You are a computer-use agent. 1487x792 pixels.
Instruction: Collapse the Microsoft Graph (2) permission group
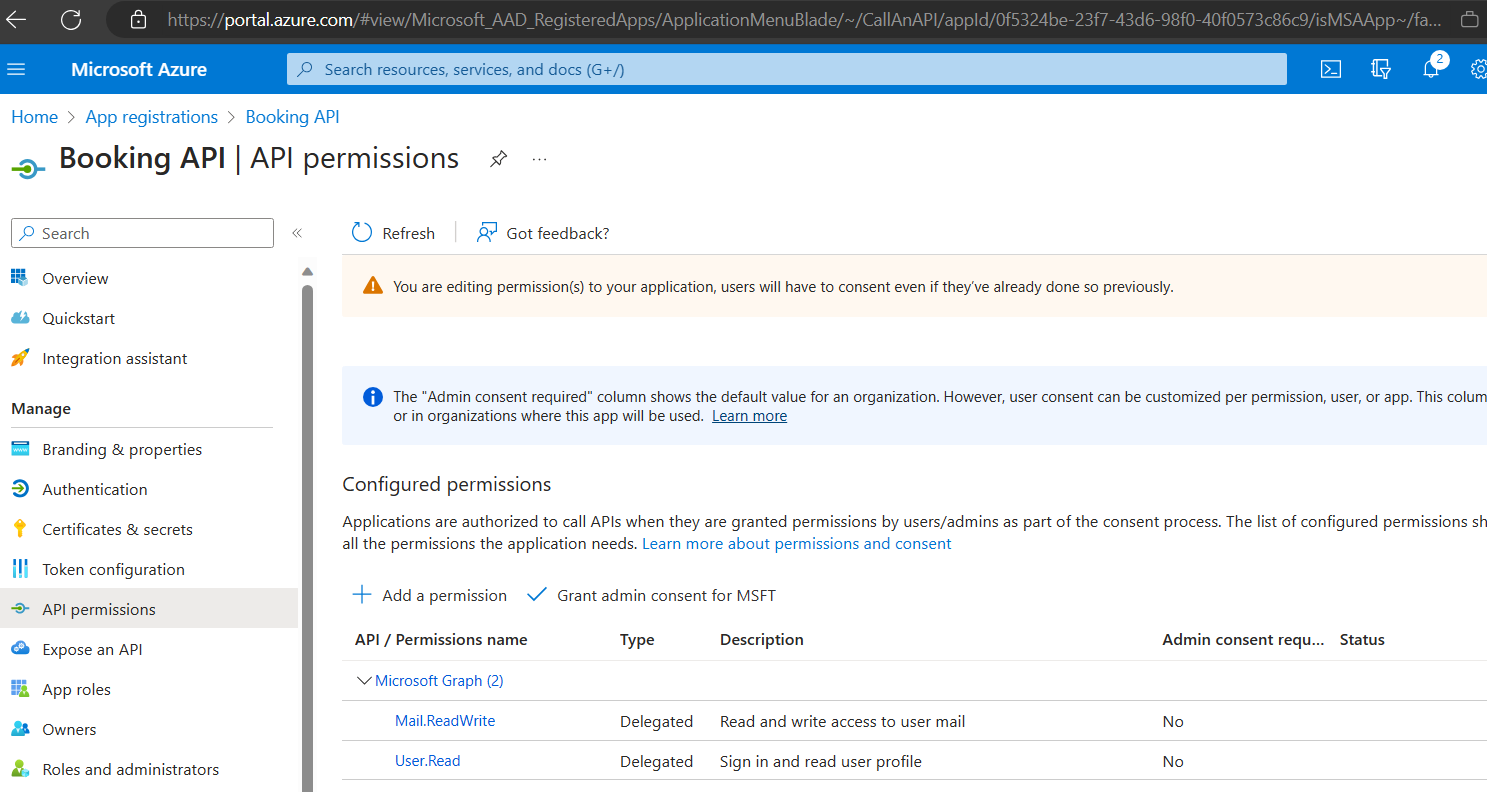(x=364, y=680)
